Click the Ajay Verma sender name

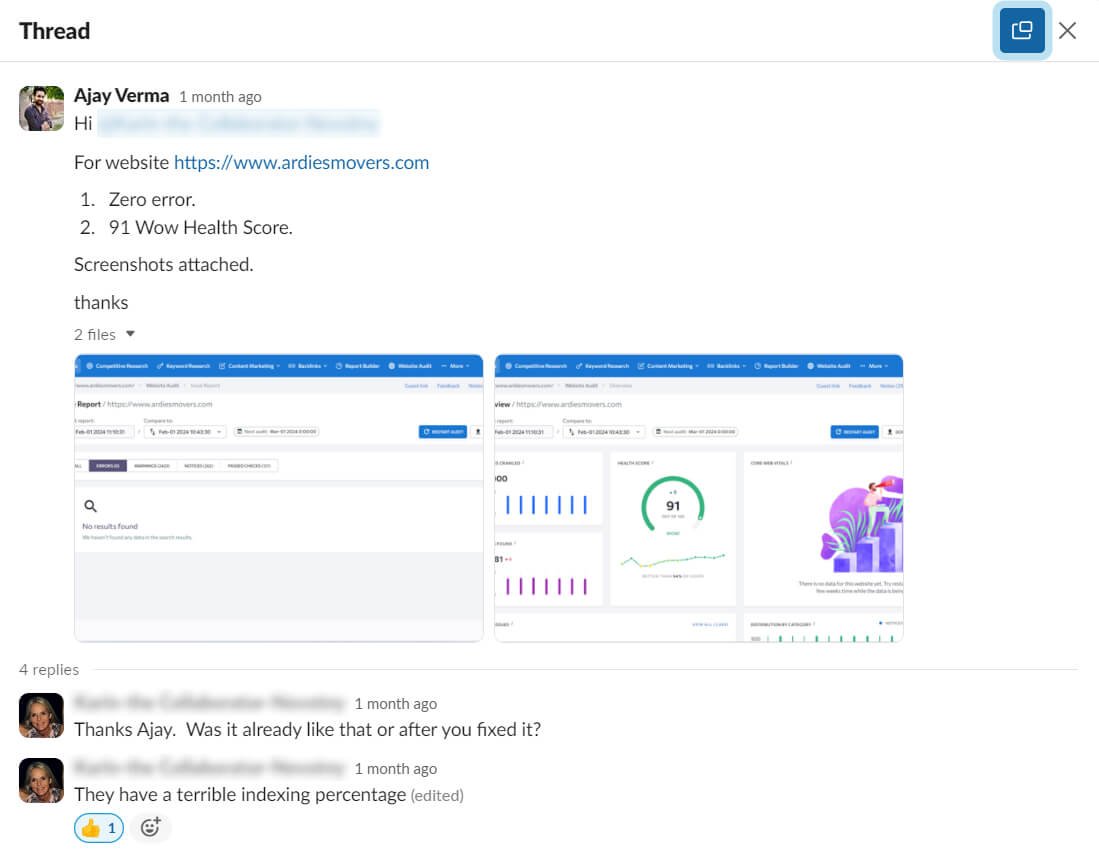point(121,96)
